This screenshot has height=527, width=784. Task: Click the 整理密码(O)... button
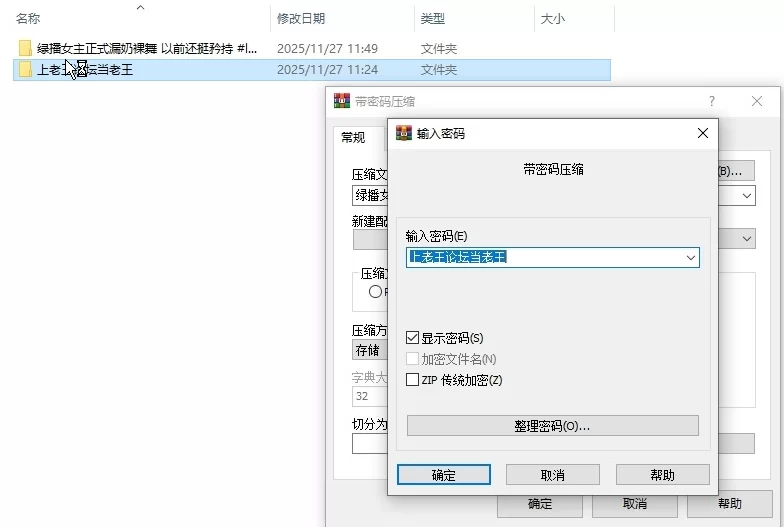coord(552,426)
